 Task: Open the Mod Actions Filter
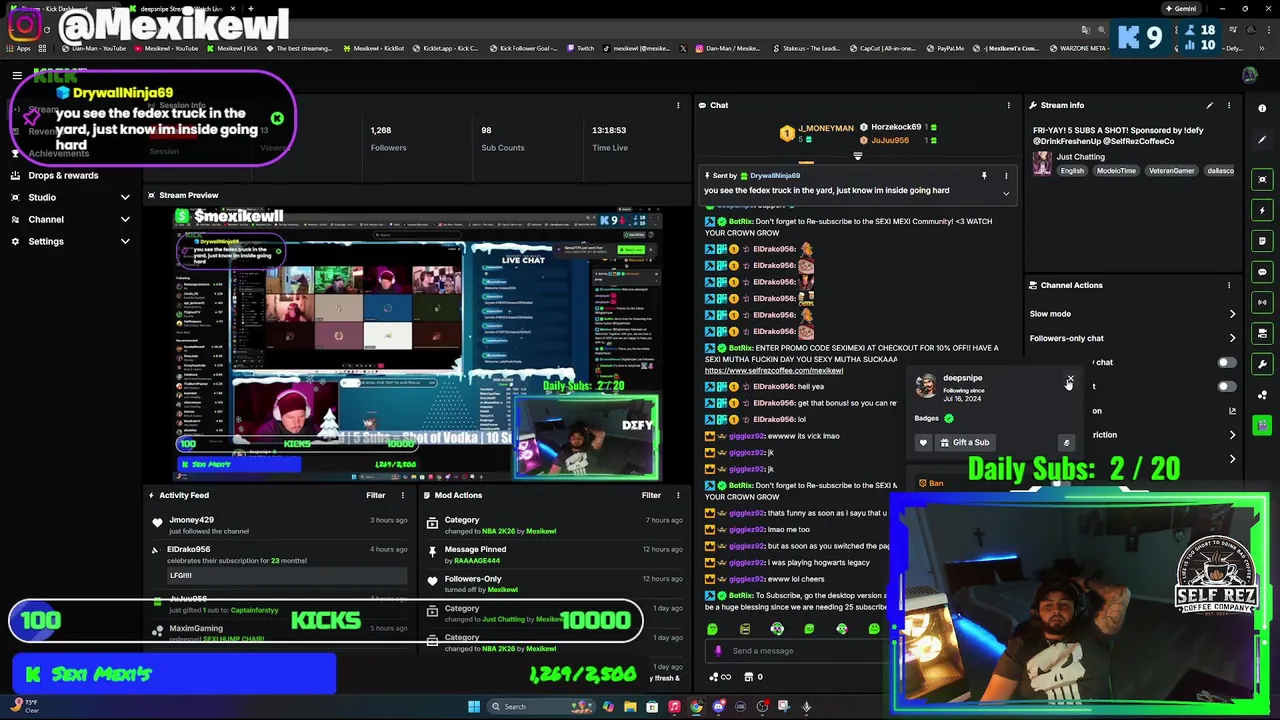tap(651, 495)
